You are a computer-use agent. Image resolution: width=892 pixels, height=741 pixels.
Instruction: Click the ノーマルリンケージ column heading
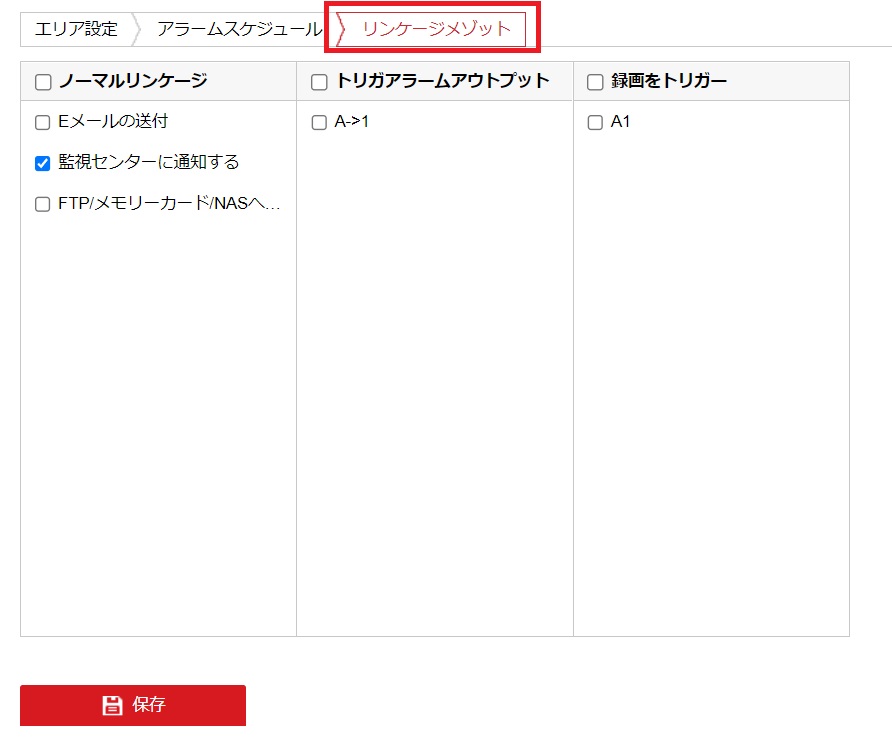tap(134, 81)
